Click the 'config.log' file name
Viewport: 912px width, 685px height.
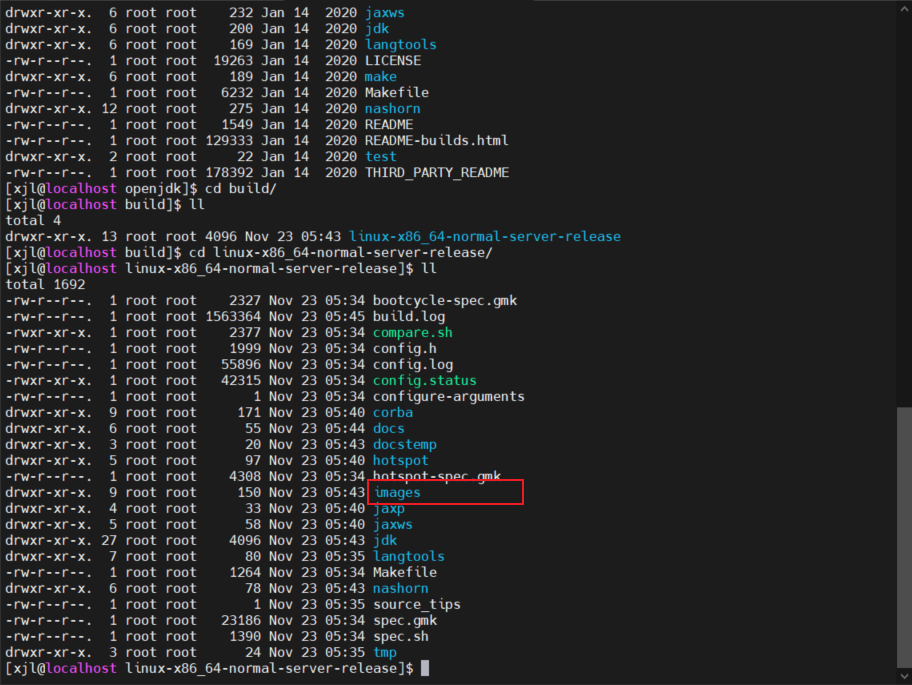pos(413,365)
